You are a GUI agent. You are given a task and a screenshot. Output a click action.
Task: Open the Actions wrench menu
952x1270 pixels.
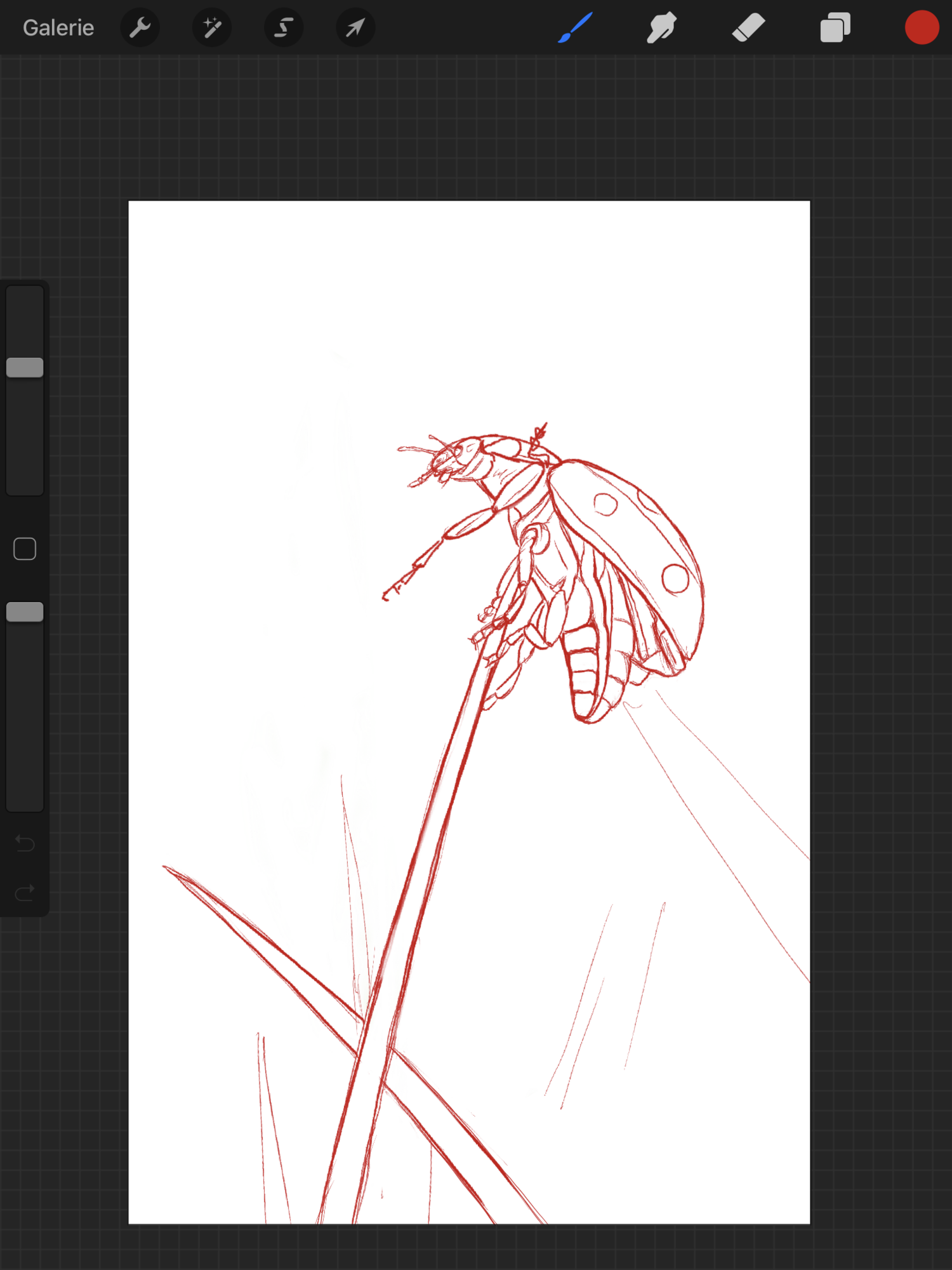coord(140,28)
